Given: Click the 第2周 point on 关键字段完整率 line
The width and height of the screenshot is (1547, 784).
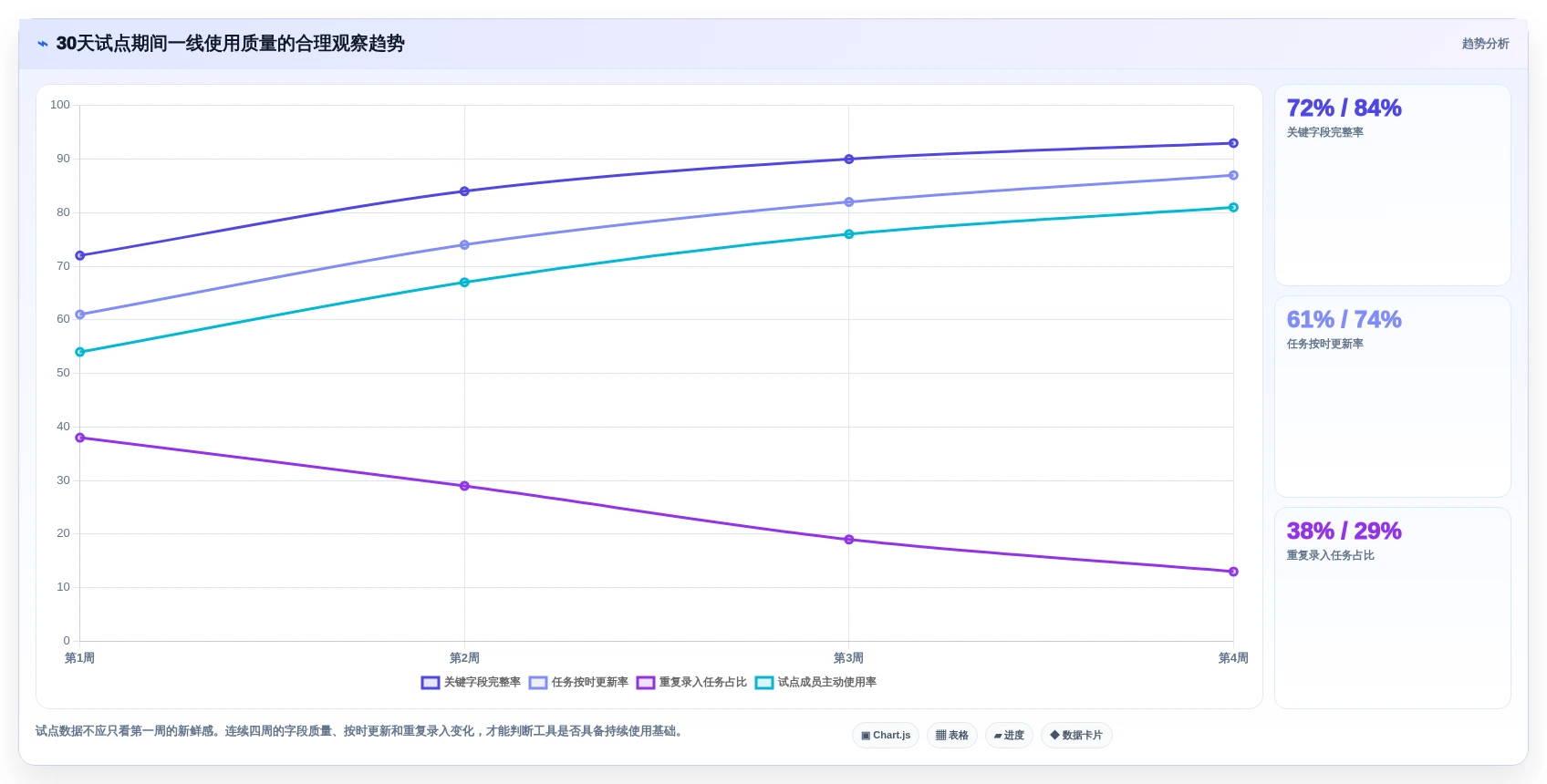Looking at the screenshot, I should (464, 191).
